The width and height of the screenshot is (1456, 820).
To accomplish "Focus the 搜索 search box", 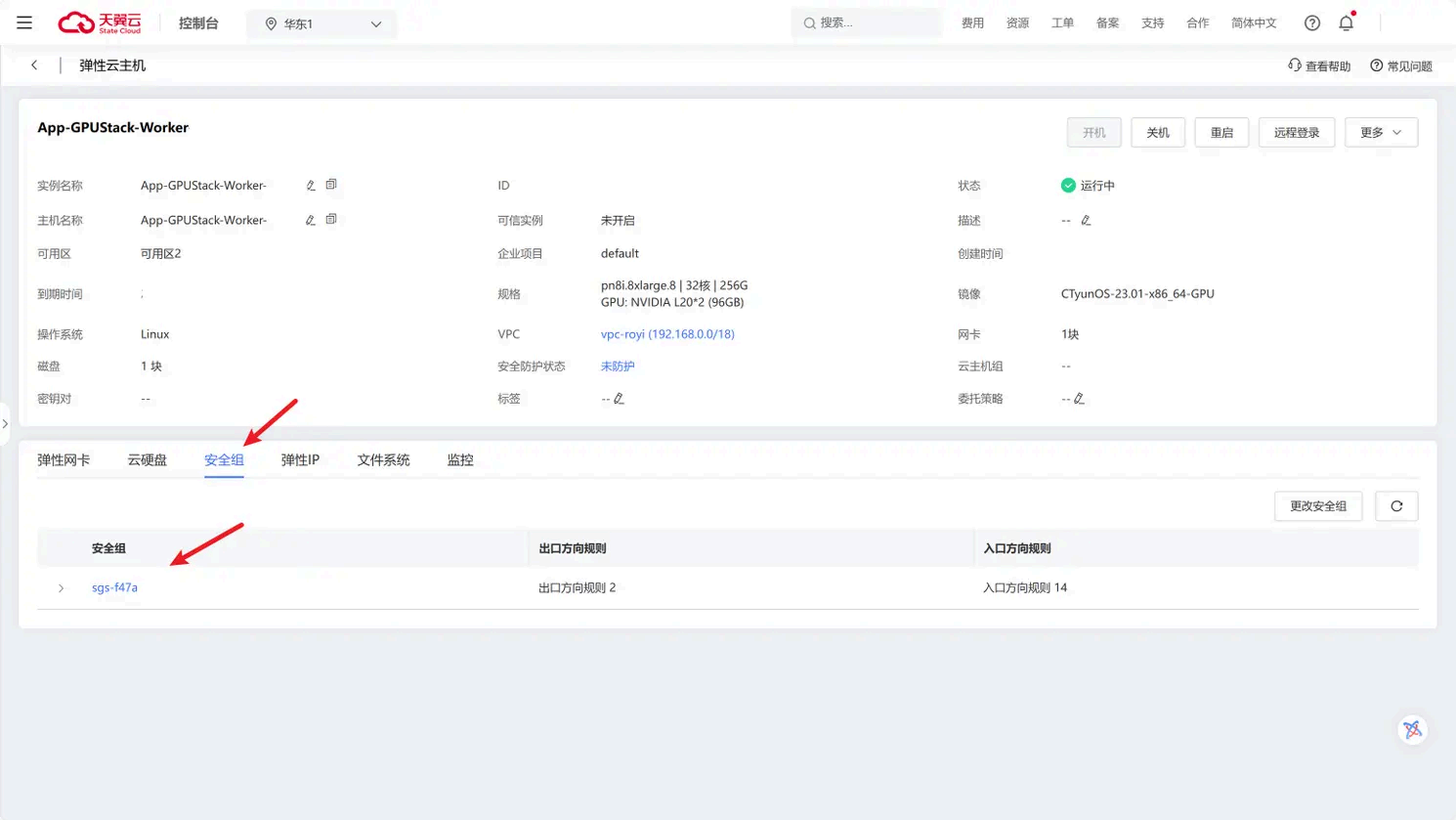I will 867,23.
